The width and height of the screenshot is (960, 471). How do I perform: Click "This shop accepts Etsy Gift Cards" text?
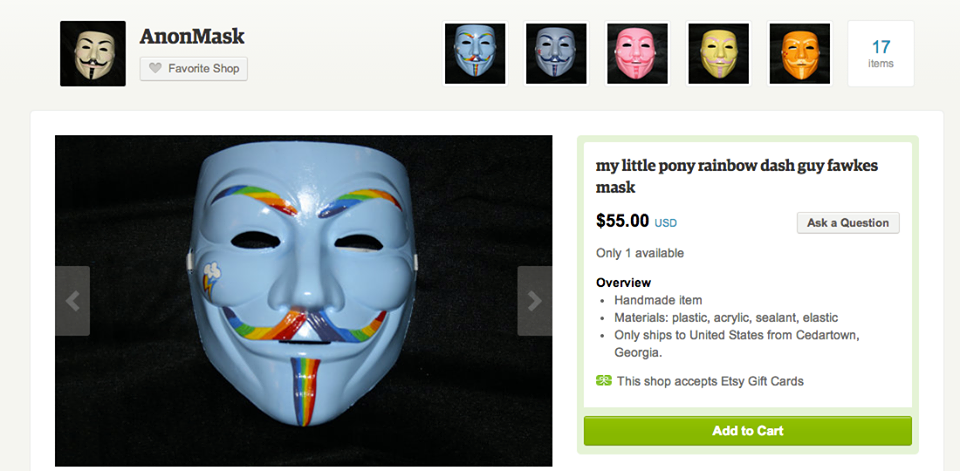(x=710, y=381)
